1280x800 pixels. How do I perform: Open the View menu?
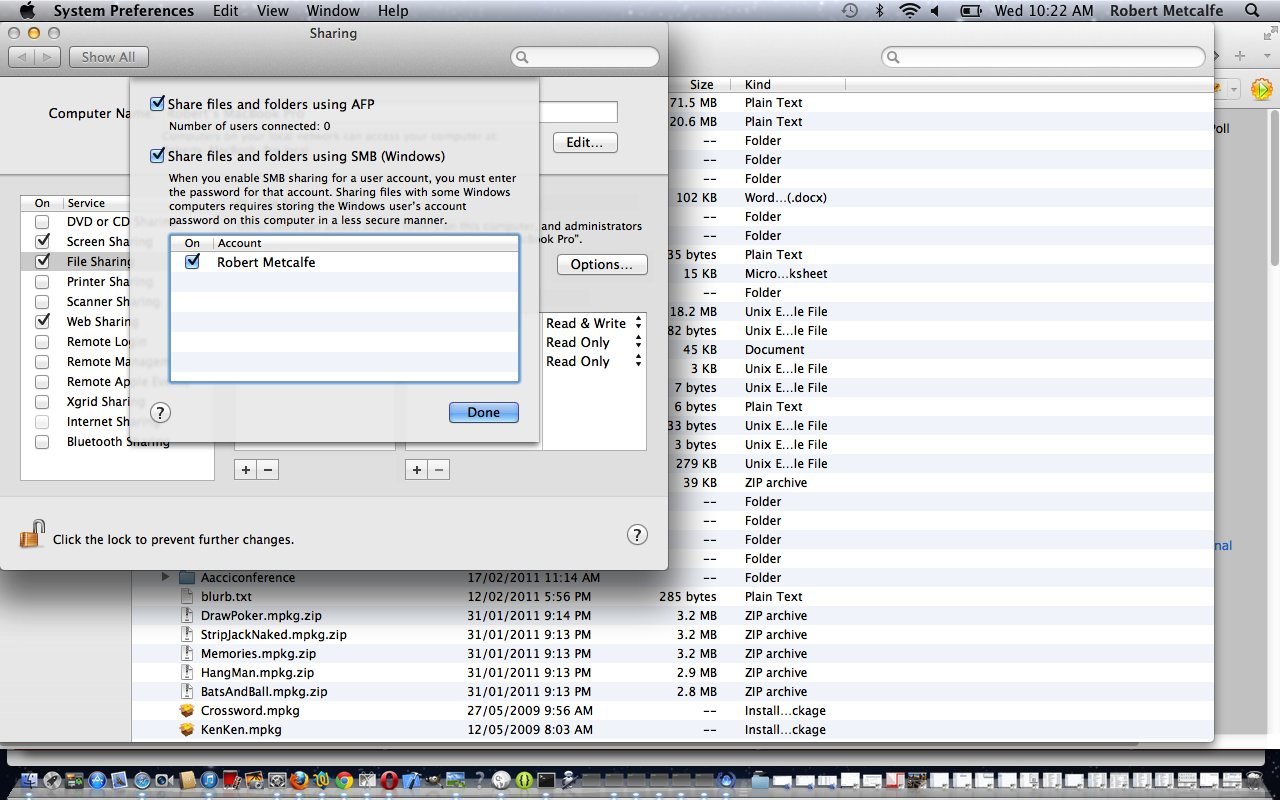point(273,11)
